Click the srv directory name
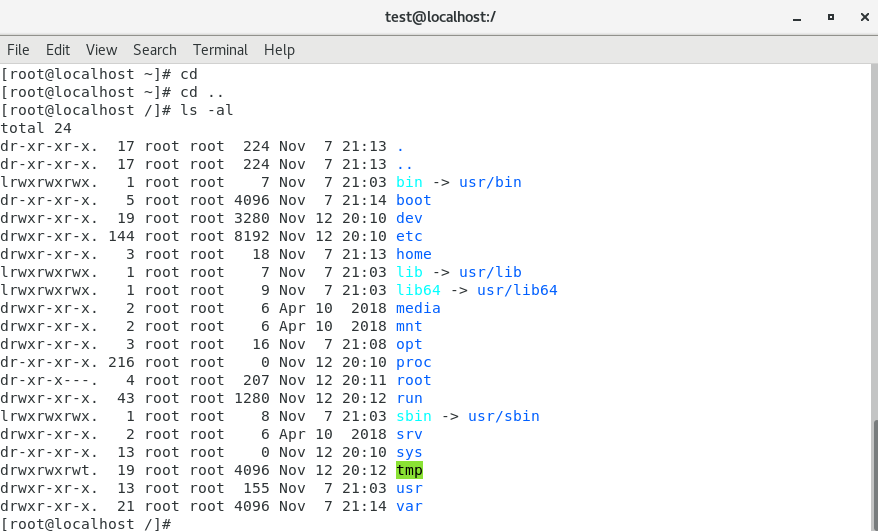This screenshot has height=531, width=878. [409, 434]
